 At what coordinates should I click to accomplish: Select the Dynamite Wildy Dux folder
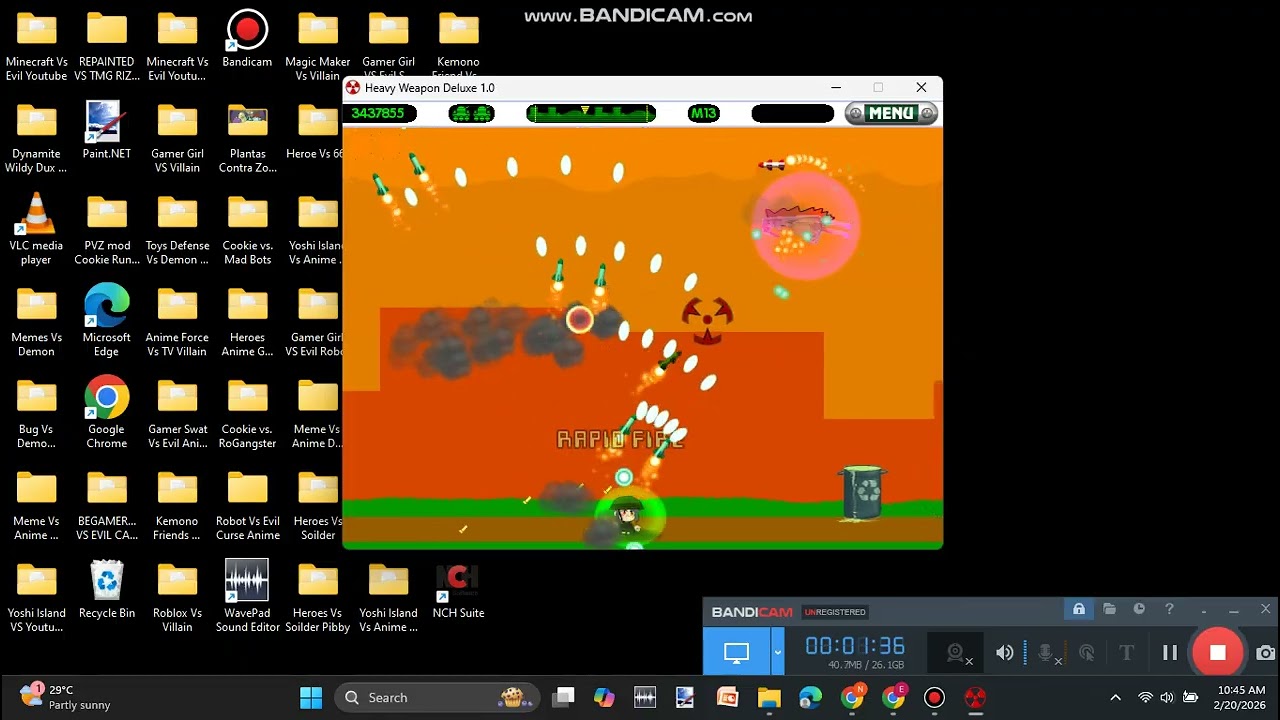click(x=36, y=138)
